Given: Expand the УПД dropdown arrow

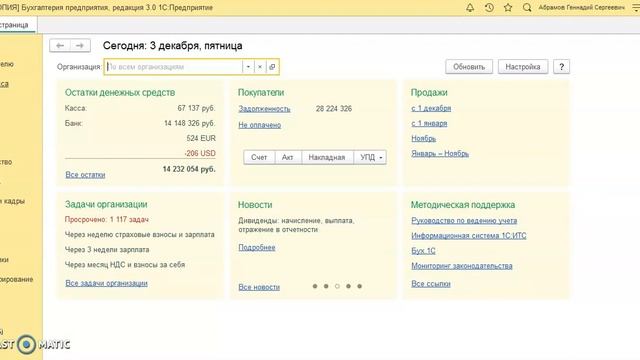Looking at the screenshot, I should pyautogui.click(x=381, y=158).
